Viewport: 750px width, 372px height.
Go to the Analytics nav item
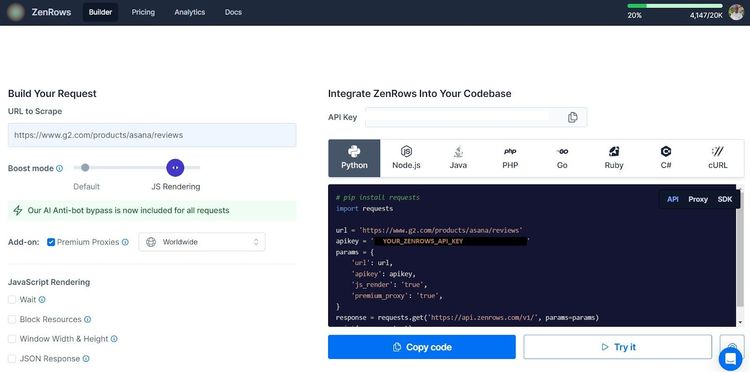189,12
